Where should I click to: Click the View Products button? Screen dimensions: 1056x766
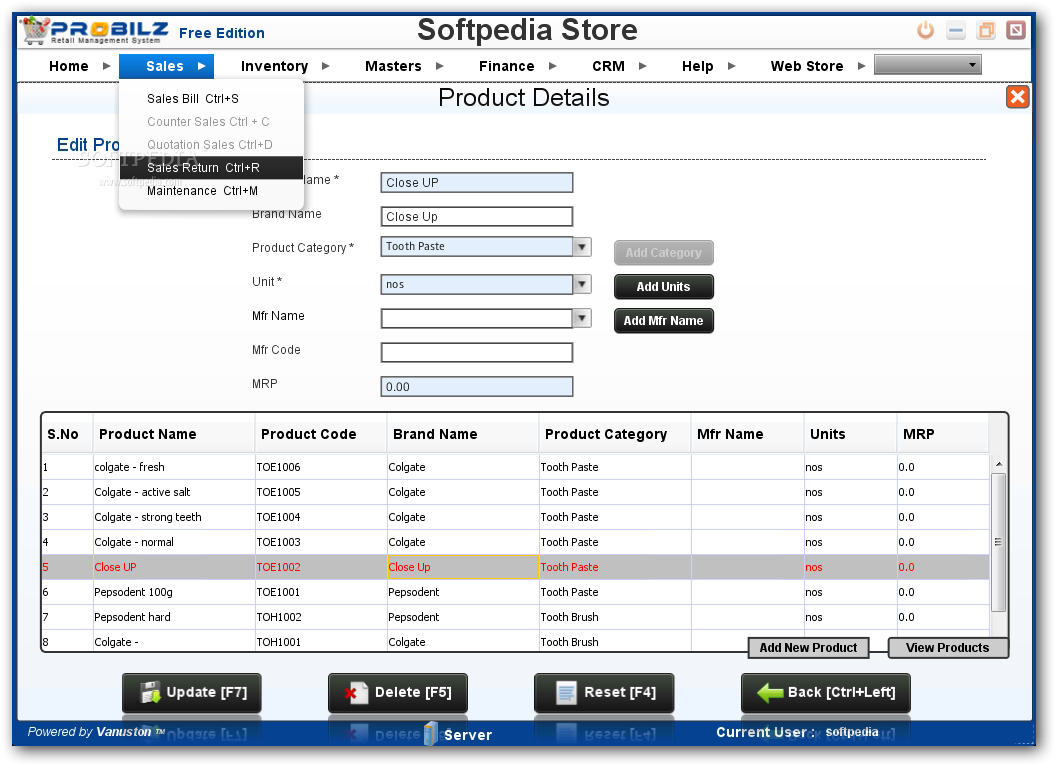pos(948,647)
